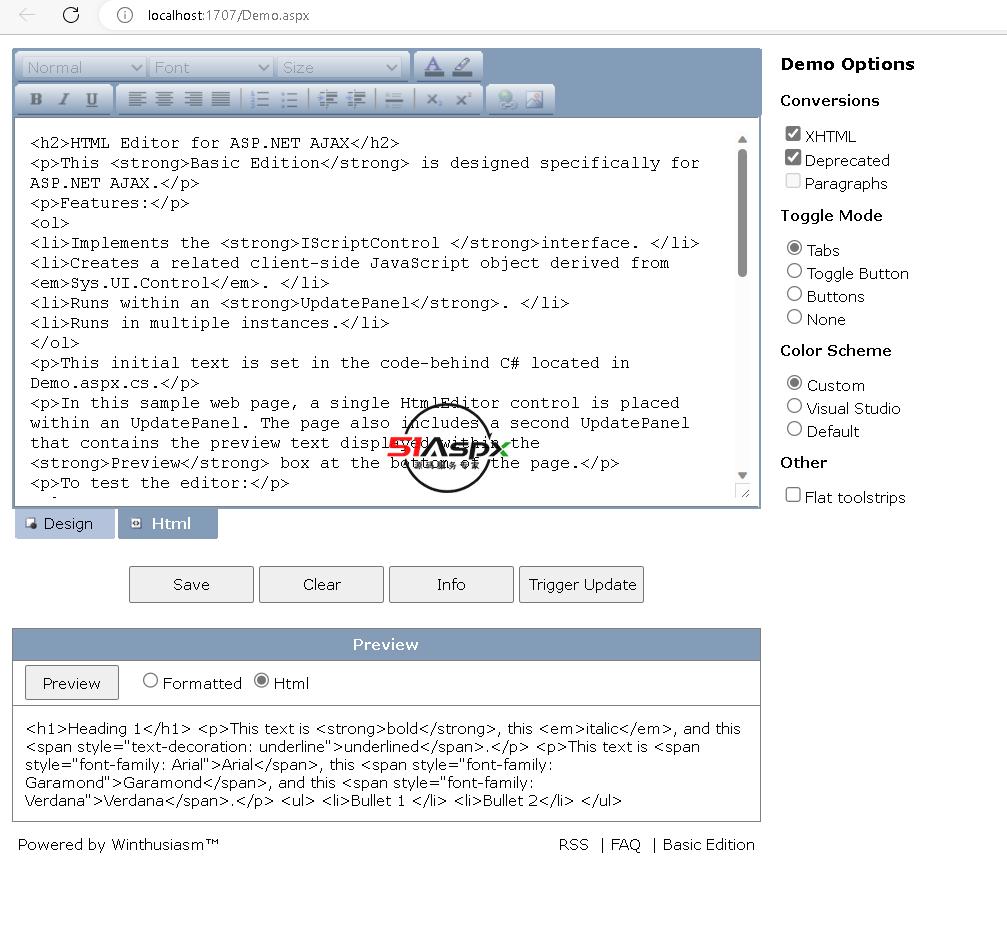Open the Font dropdown

[211, 67]
